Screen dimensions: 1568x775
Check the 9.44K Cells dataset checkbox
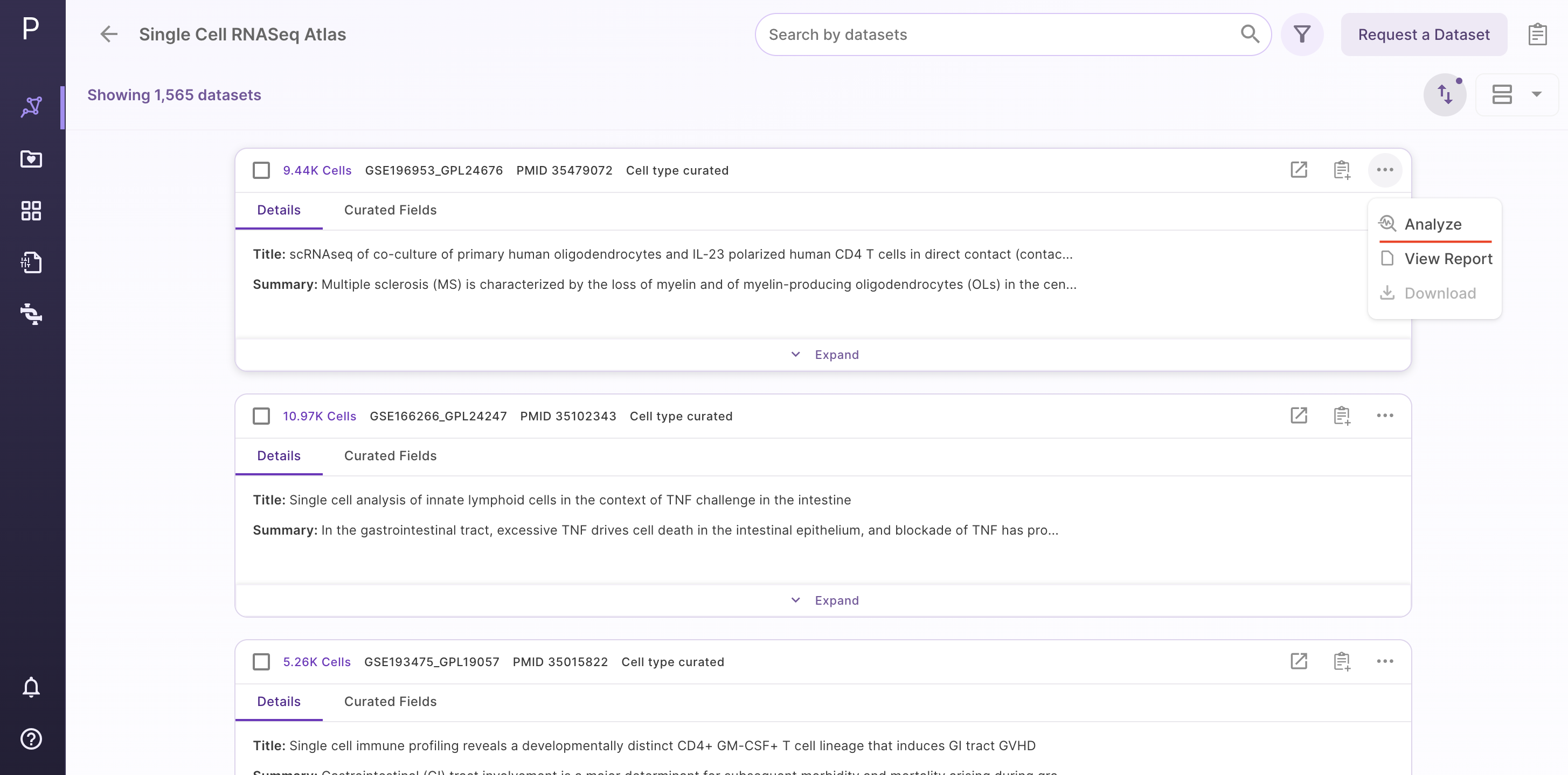(x=261, y=170)
